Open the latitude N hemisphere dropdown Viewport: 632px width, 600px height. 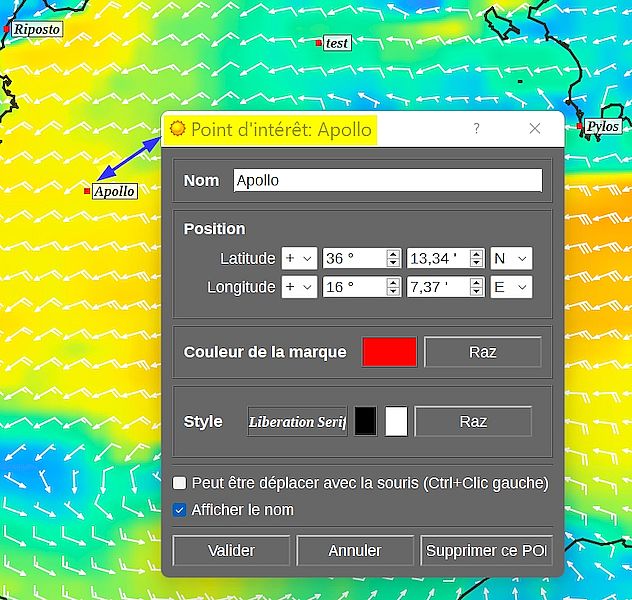tap(510, 259)
